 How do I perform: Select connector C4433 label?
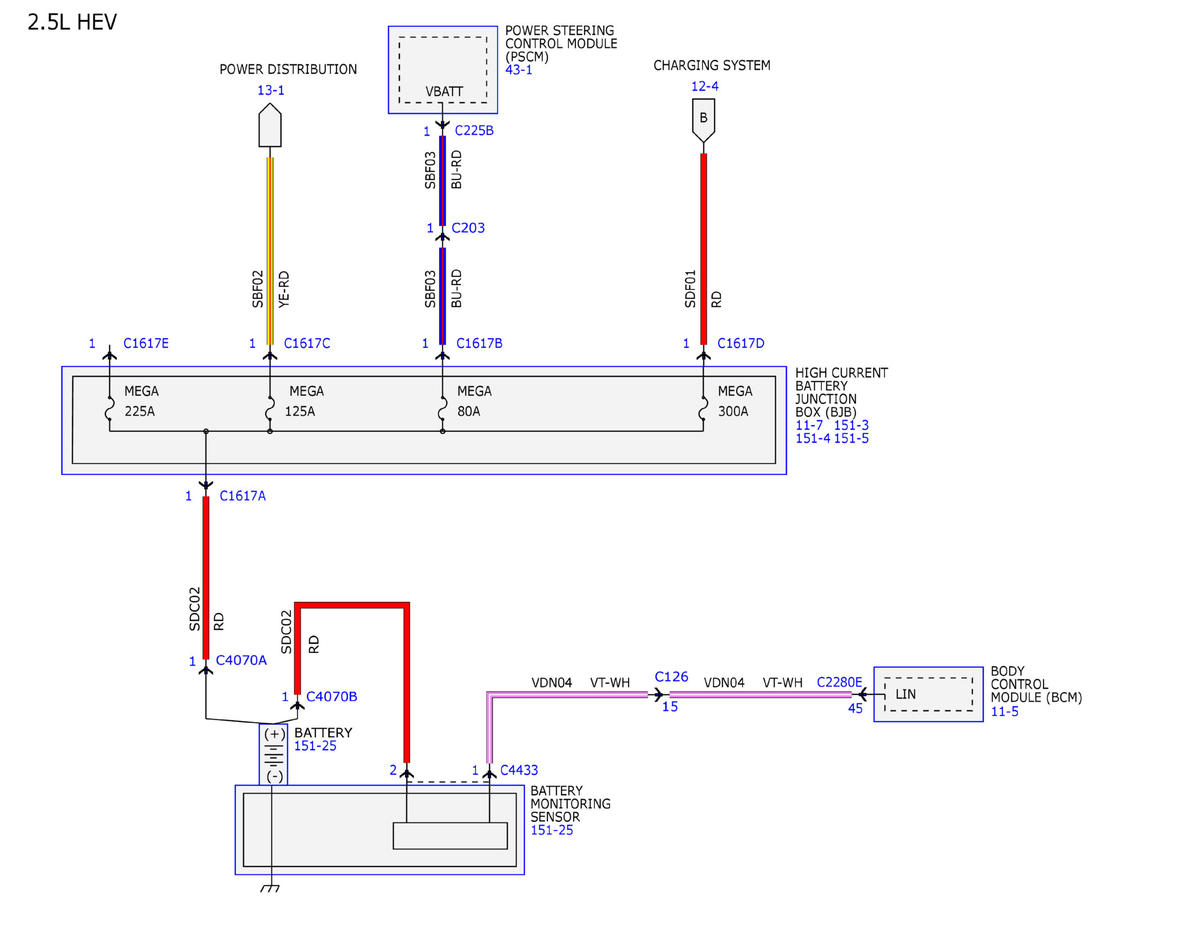point(519,770)
